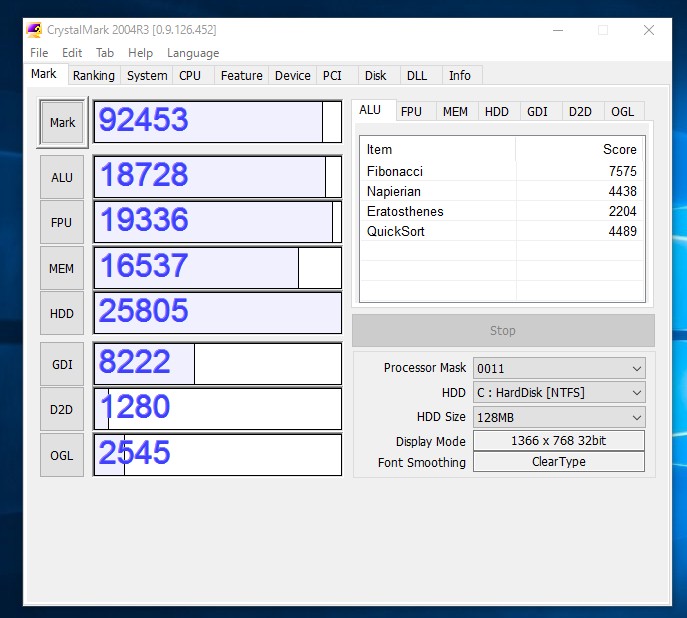Click the GDI score bar 8222

pyautogui.click(x=218, y=364)
